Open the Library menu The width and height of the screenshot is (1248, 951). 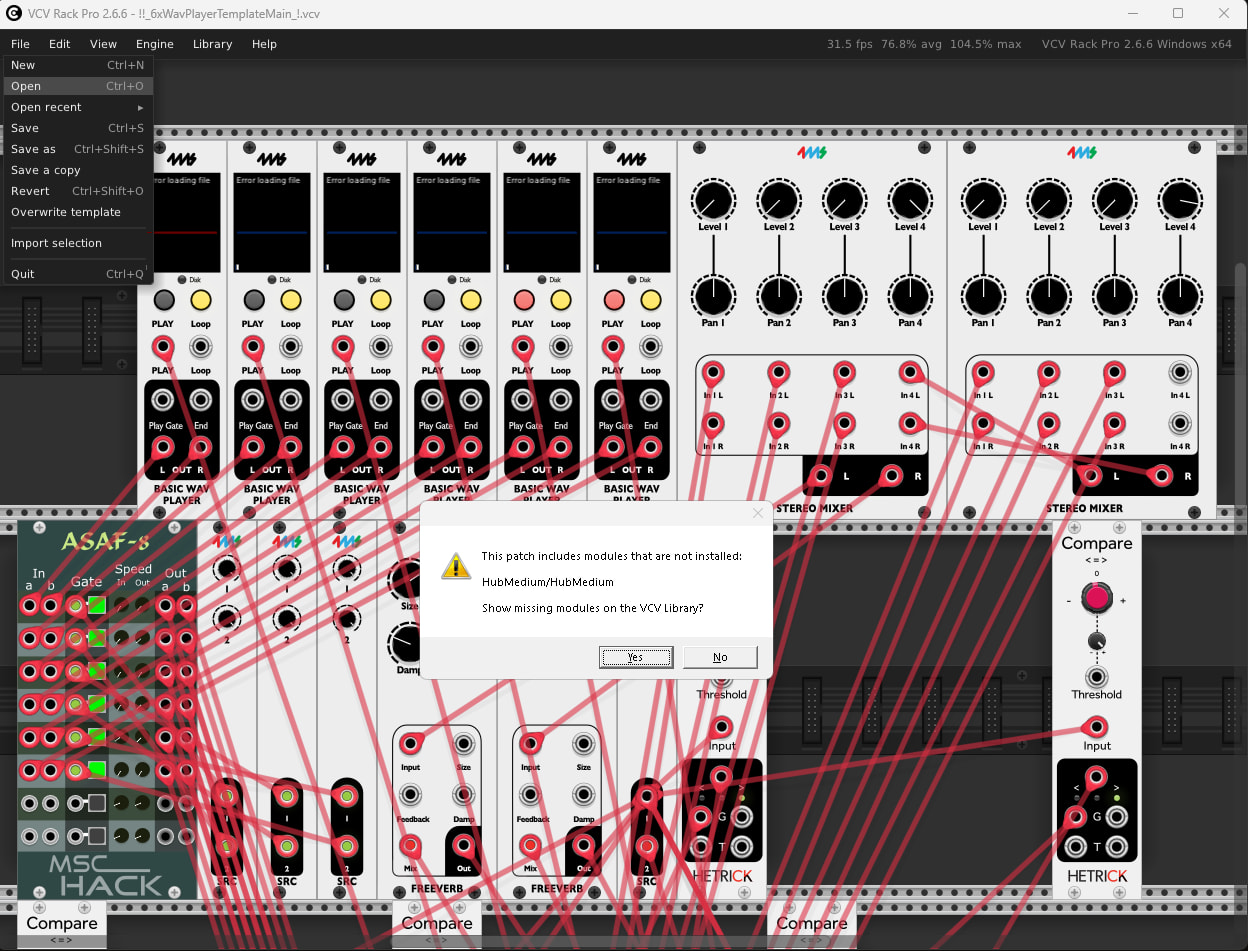tap(212, 44)
